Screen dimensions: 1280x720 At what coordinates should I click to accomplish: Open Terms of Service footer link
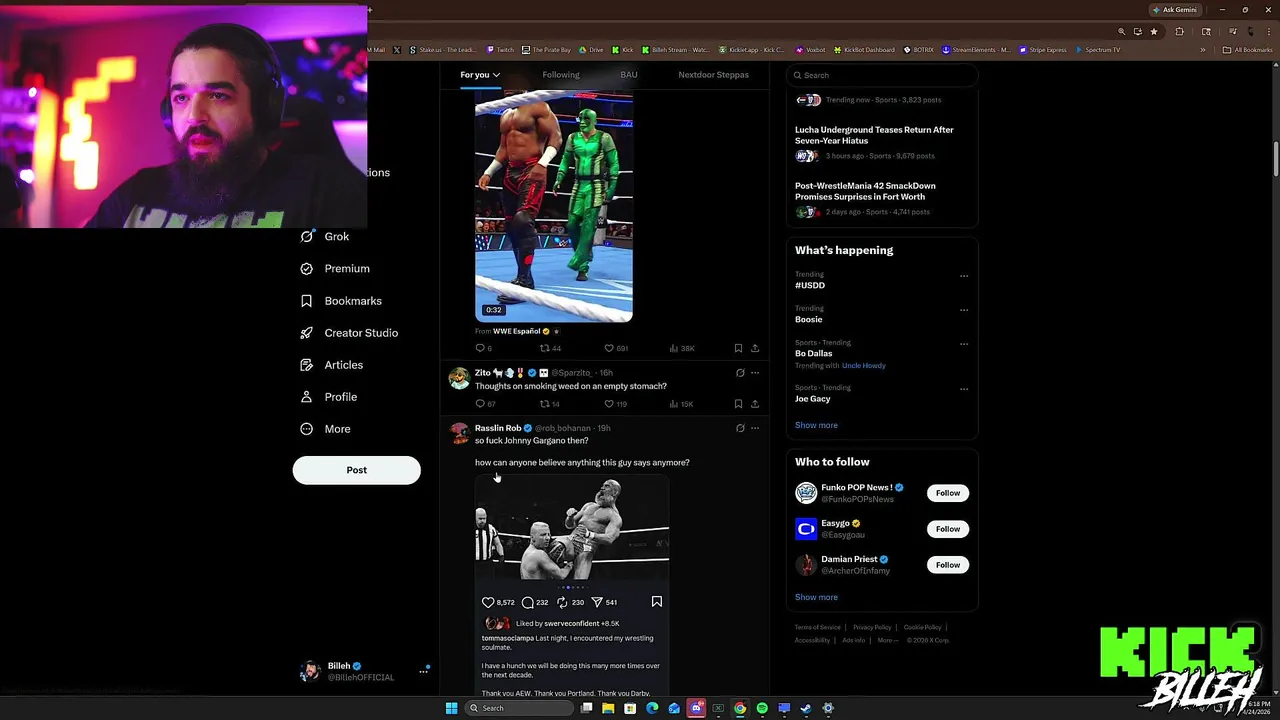pyautogui.click(x=817, y=627)
